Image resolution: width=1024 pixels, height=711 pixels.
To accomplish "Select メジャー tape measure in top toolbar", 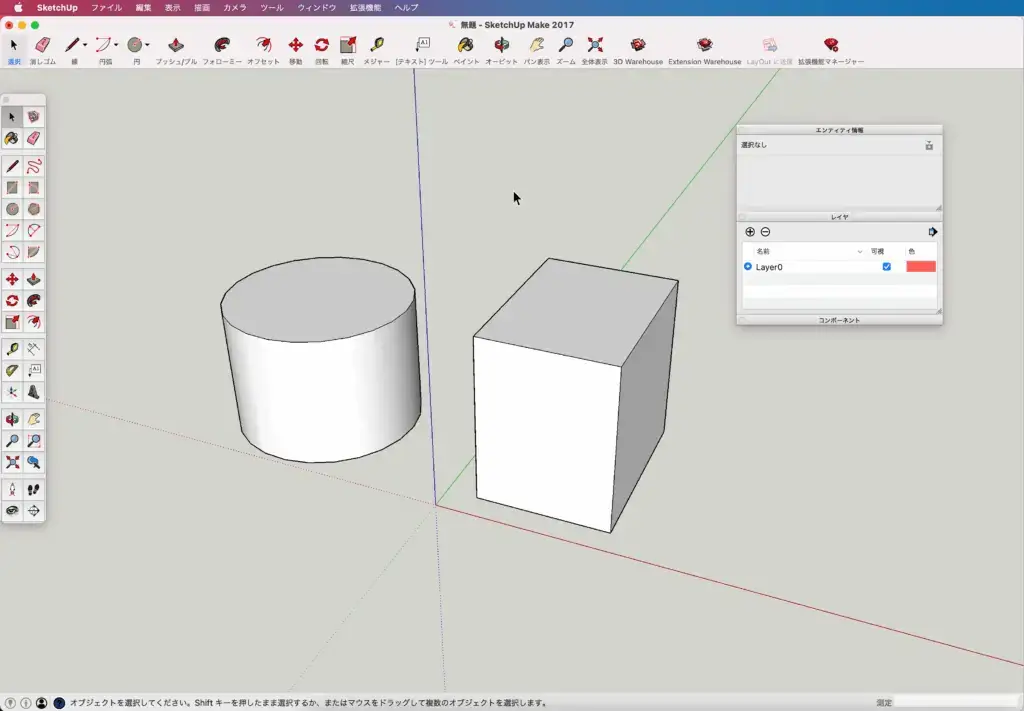I will click(x=376, y=51).
